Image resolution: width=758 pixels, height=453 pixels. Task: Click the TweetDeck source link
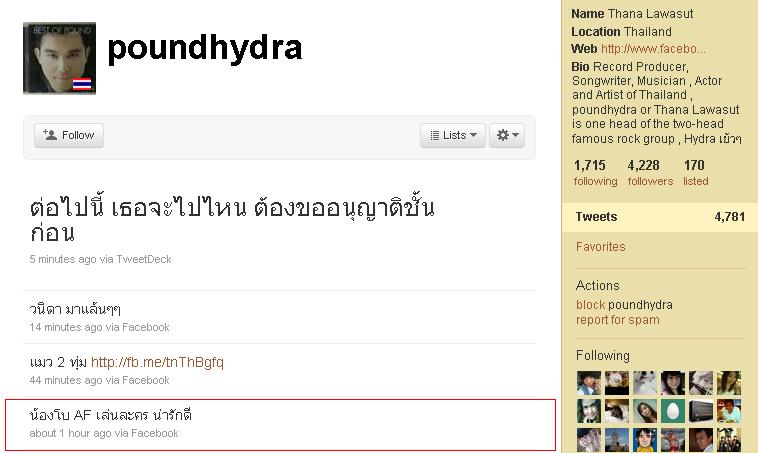(x=144, y=259)
